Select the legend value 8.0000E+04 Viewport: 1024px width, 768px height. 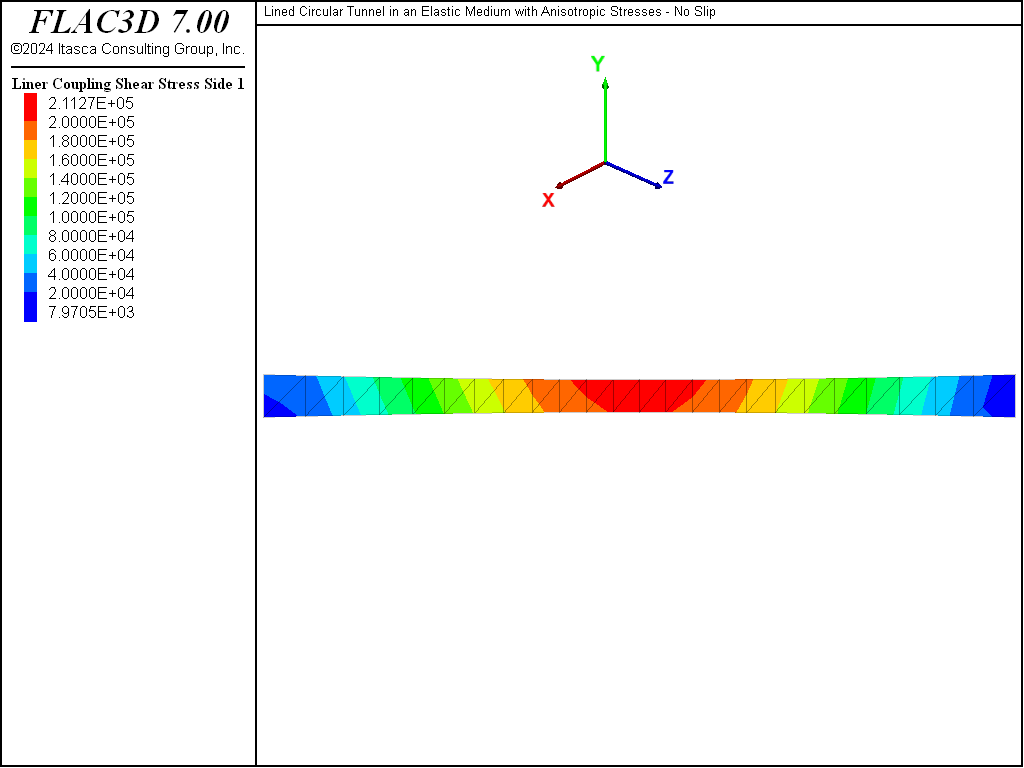(x=91, y=236)
